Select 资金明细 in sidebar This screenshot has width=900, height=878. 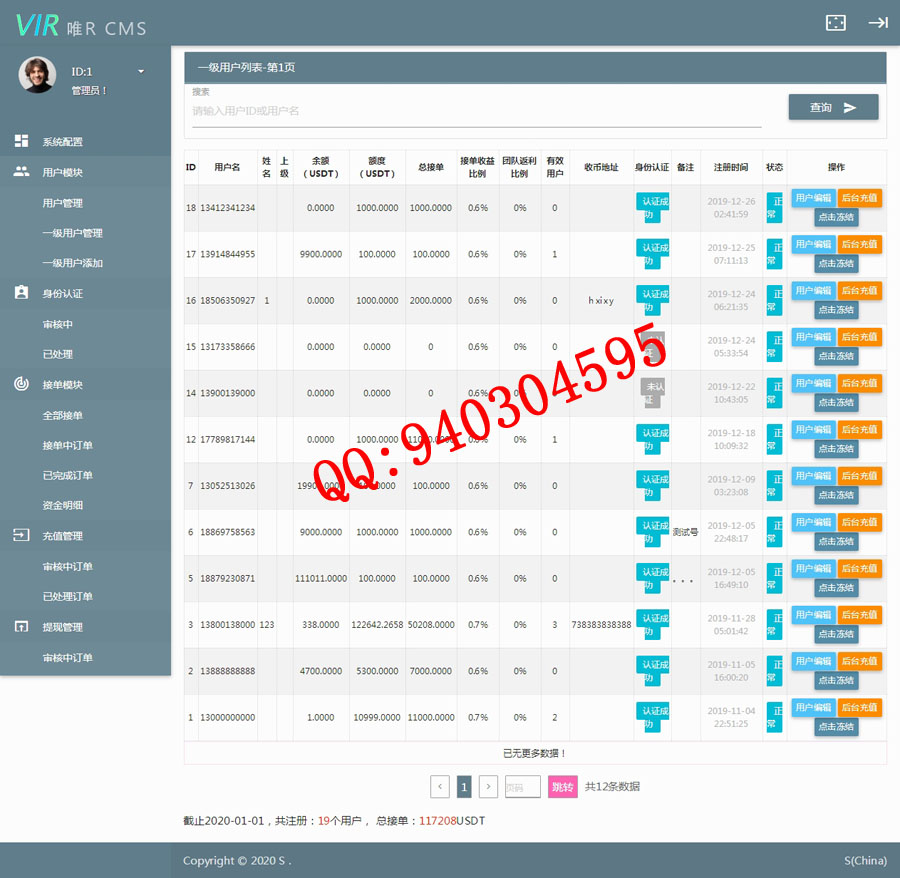62,505
